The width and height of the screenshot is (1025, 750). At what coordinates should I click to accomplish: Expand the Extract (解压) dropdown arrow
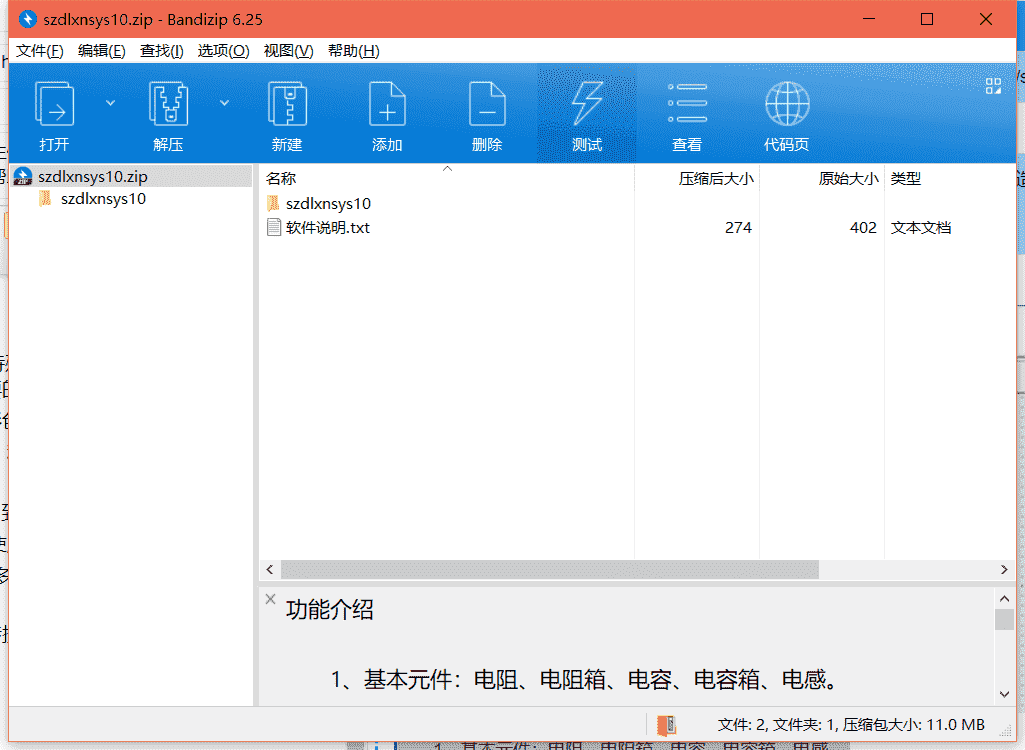(224, 103)
